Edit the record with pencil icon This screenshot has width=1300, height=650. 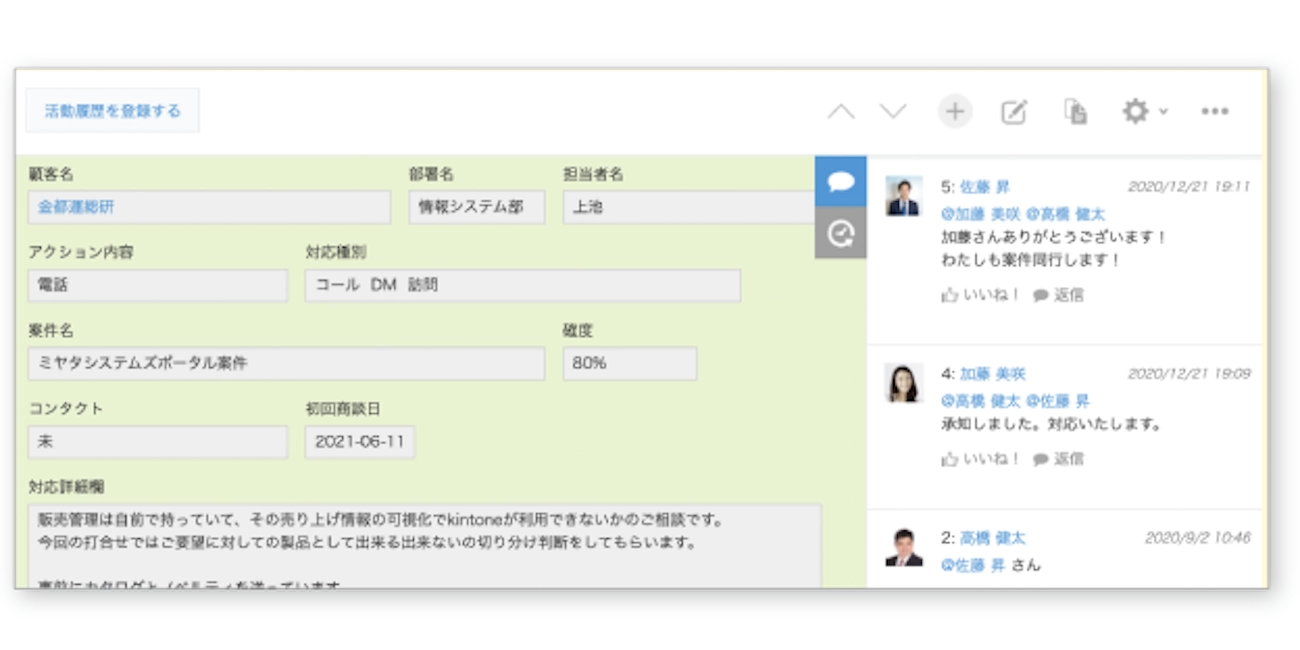tap(1014, 112)
